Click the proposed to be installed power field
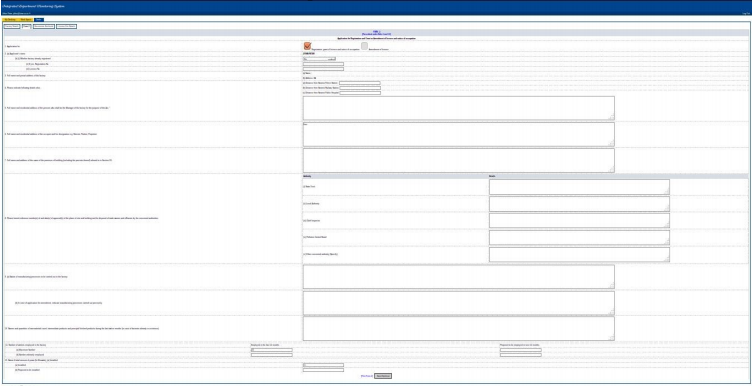This screenshot has height=386, width=756. (324, 370)
